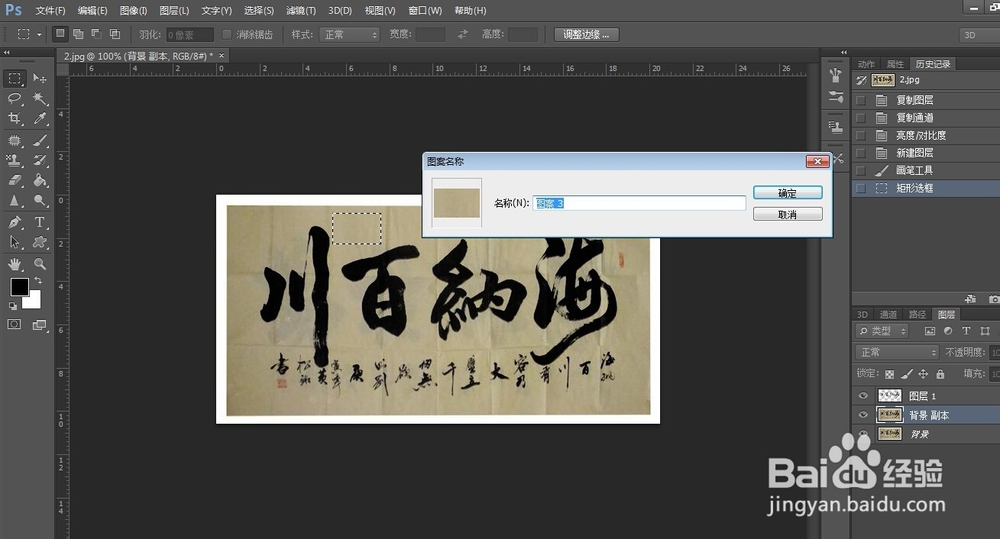
Task: Collapse the toolbox panel double arrow
Action: point(7,52)
